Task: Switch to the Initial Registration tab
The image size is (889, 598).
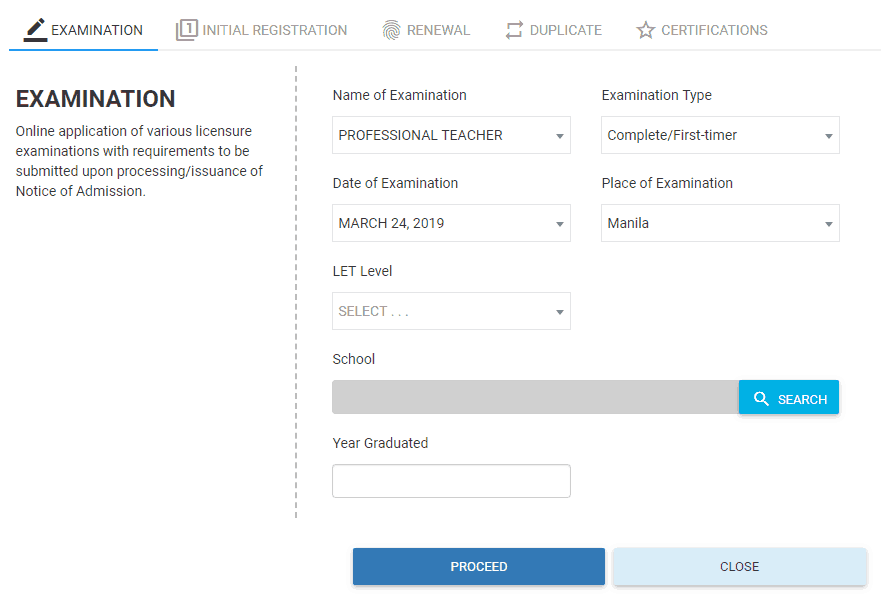Action: pyautogui.click(x=262, y=29)
